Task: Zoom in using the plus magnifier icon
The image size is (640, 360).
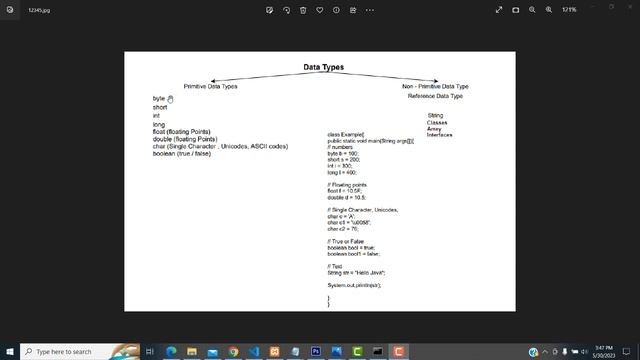Action: tap(549, 10)
